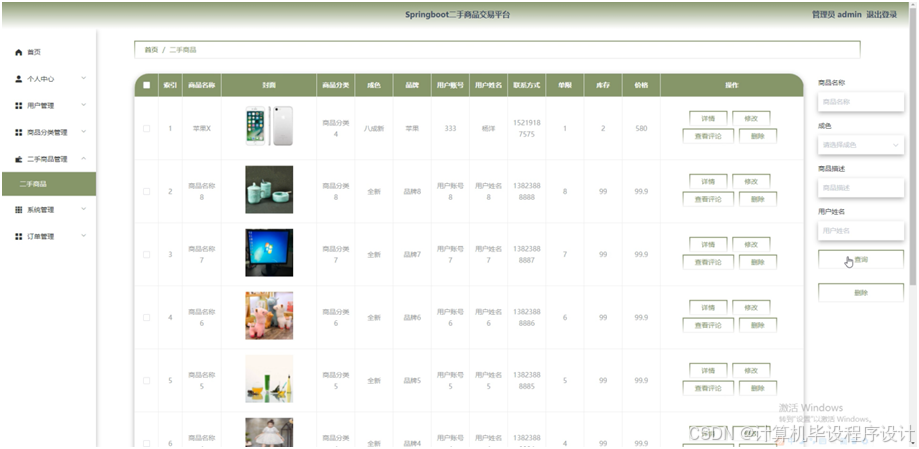This screenshot has height=449, width=919.
Task: Check the checkbox for the 商品名称5 row
Action: 147,380
